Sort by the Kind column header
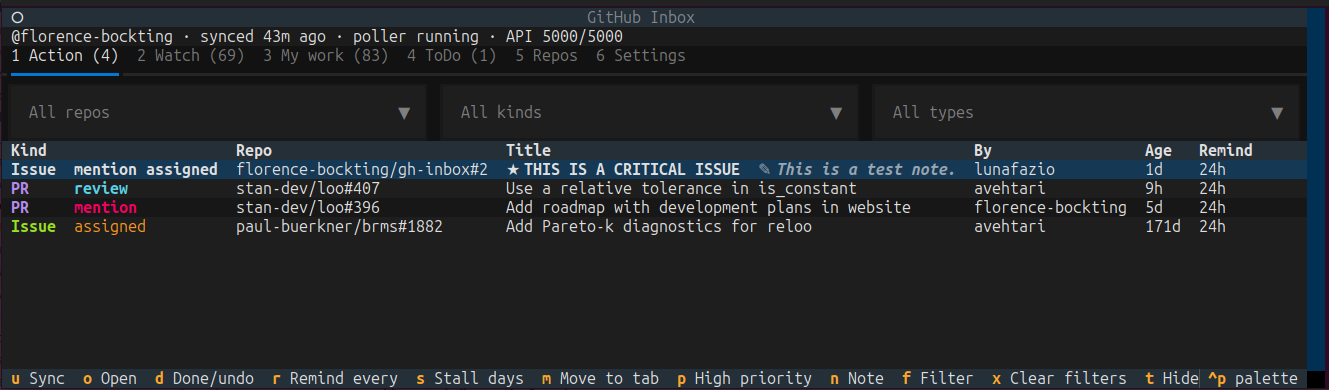1329x390 pixels. point(29,151)
